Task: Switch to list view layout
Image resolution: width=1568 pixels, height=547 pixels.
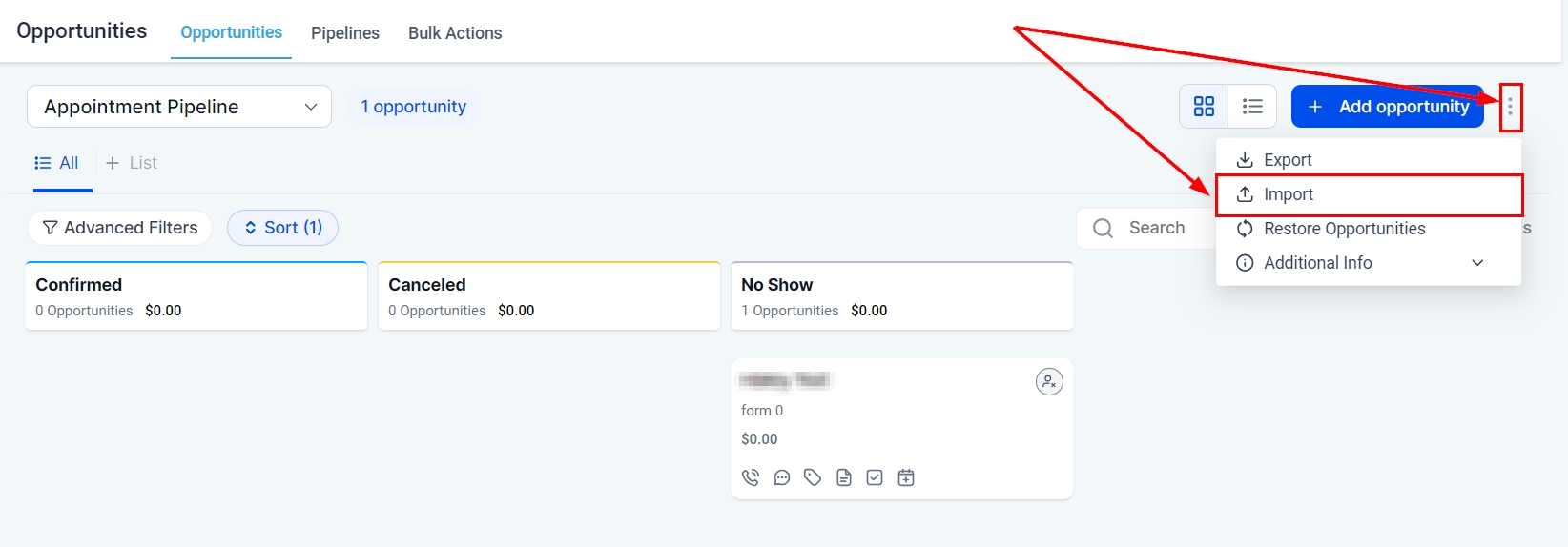Action: click(1252, 107)
